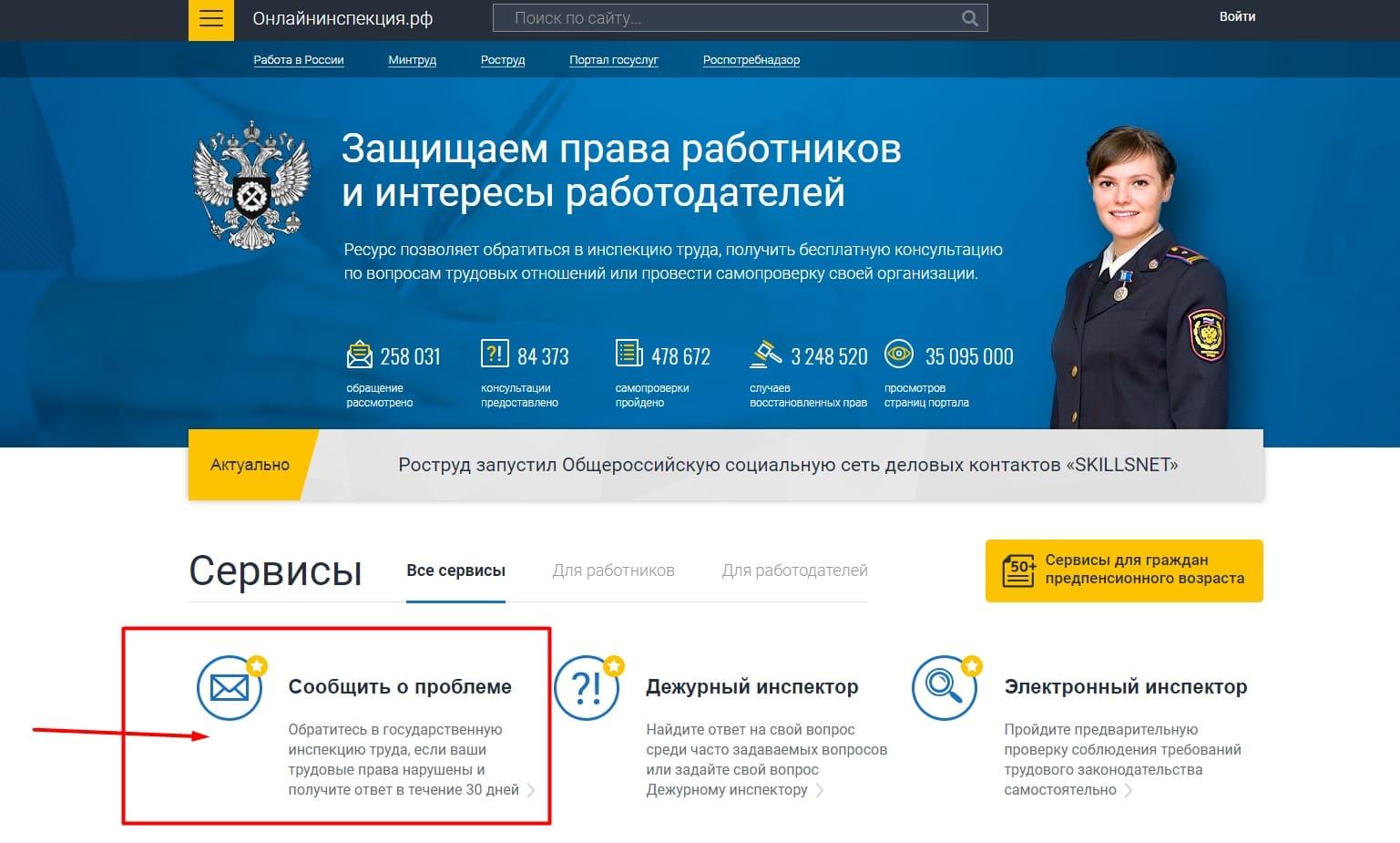Click 'Пройдите предварительную проверку' description
Image resolution: width=1400 pixels, height=843 pixels.
click(1122, 759)
